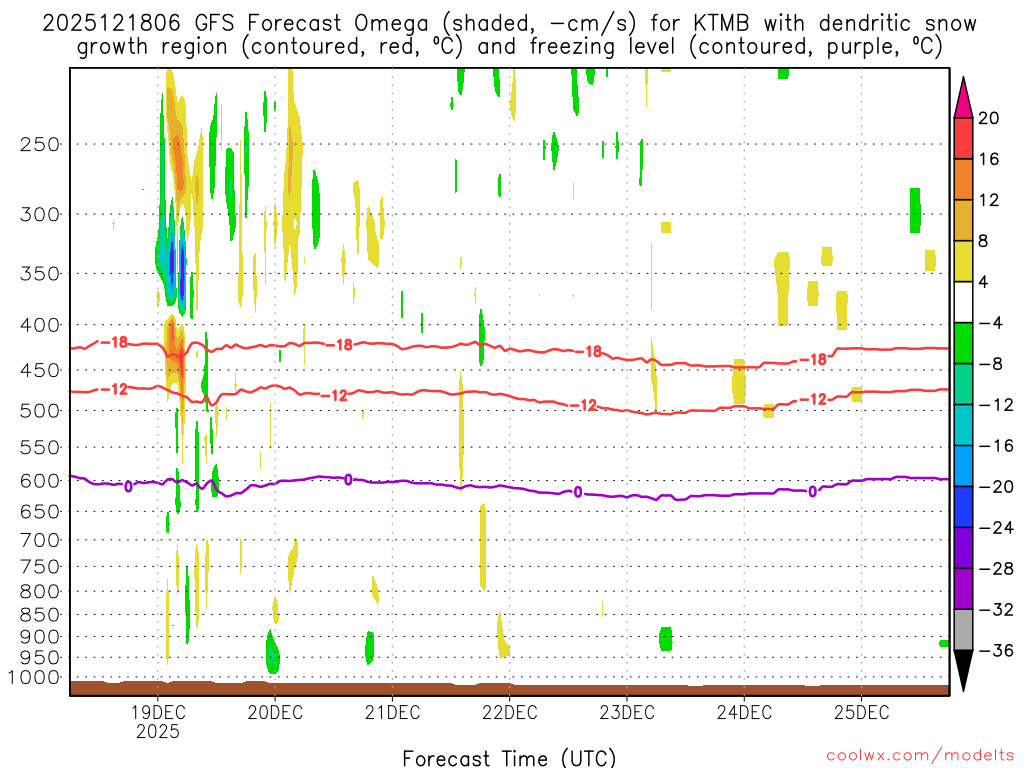Click the 22DEC date label
This screenshot has height=768, width=1024.
[509, 712]
